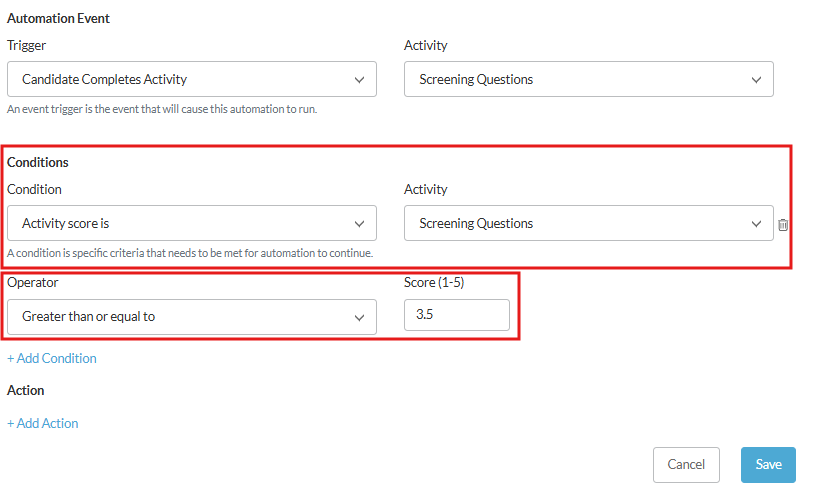
Task: Open Screening Questions dropdown under Automation Event
Action: [589, 79]
